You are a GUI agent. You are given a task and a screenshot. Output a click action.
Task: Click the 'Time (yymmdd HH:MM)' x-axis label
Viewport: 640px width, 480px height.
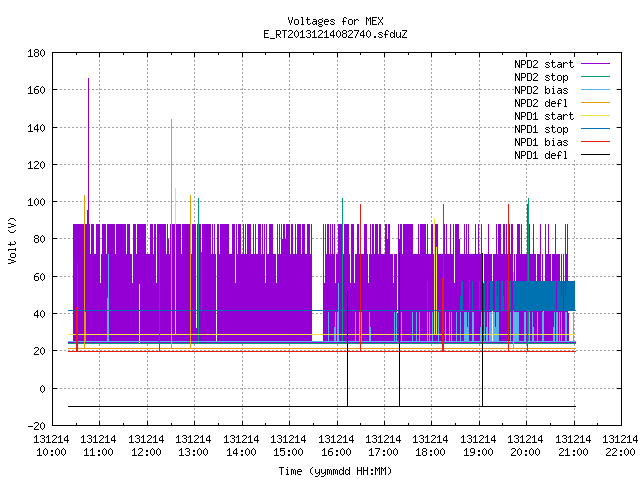point(335,471)
